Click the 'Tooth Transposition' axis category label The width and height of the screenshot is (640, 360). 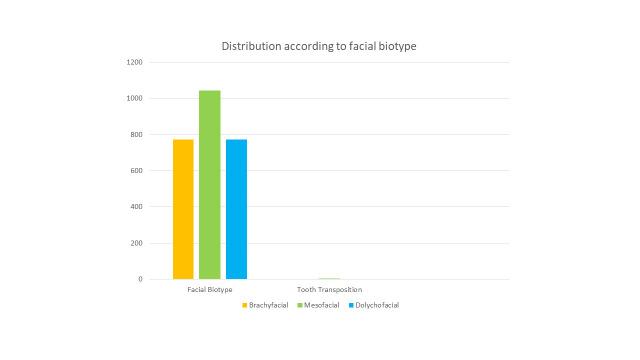click(x=329, y=289)
